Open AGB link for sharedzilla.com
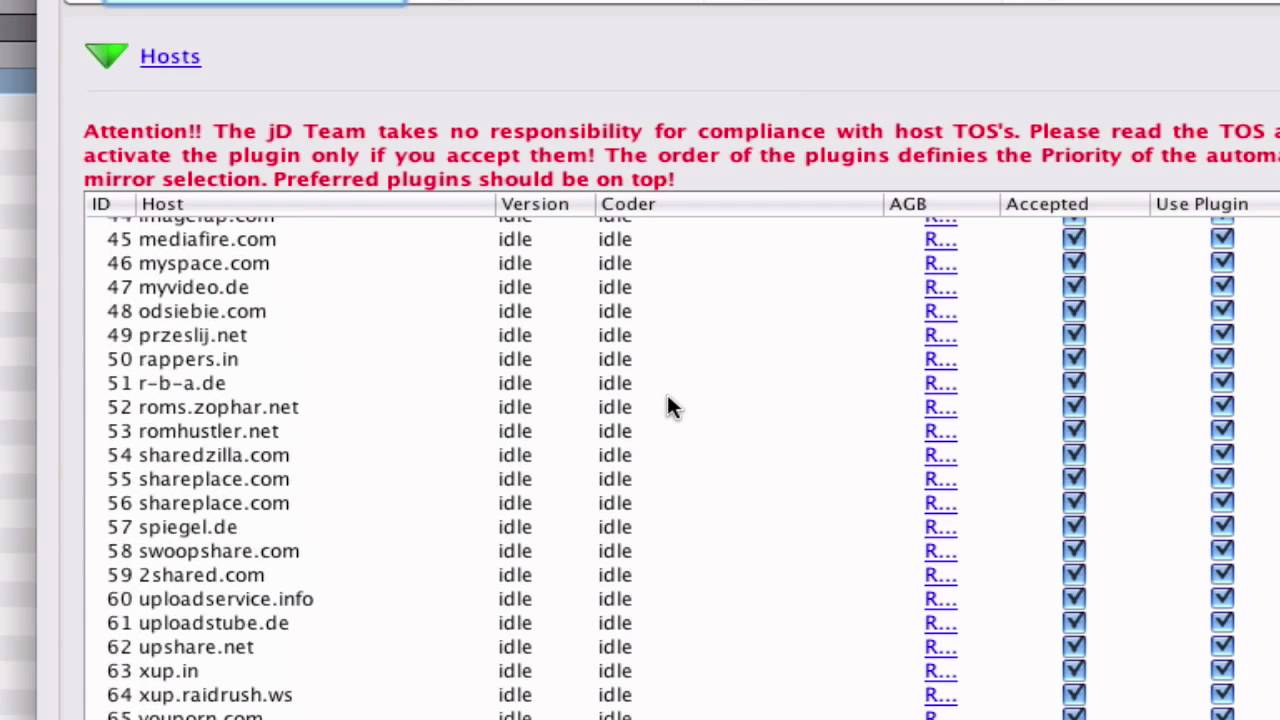Viewport: 1280px width, 720px height. (940, 455)
